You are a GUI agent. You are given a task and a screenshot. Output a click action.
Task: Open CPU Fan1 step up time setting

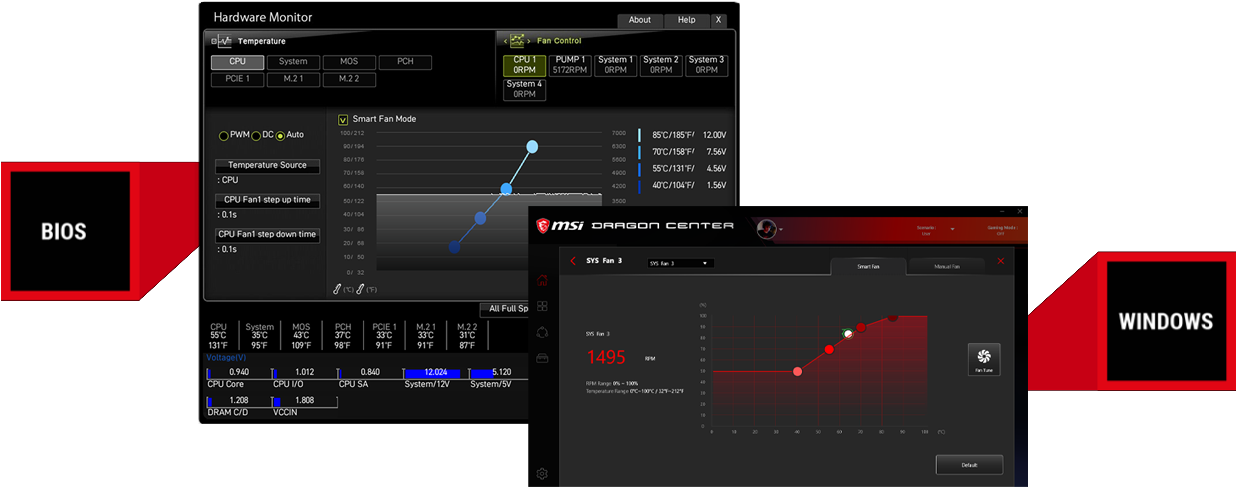[x=268, y=200]
